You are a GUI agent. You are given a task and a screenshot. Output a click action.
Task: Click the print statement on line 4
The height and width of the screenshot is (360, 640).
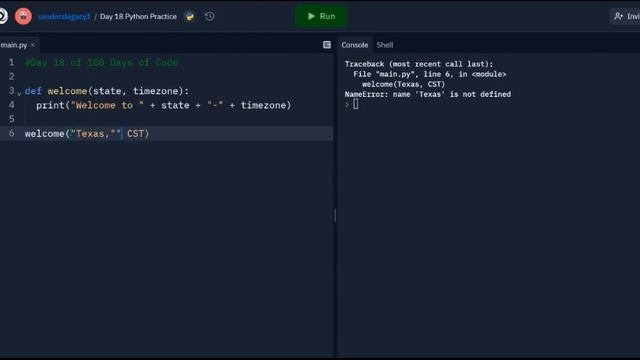click(x=164, y=105)
